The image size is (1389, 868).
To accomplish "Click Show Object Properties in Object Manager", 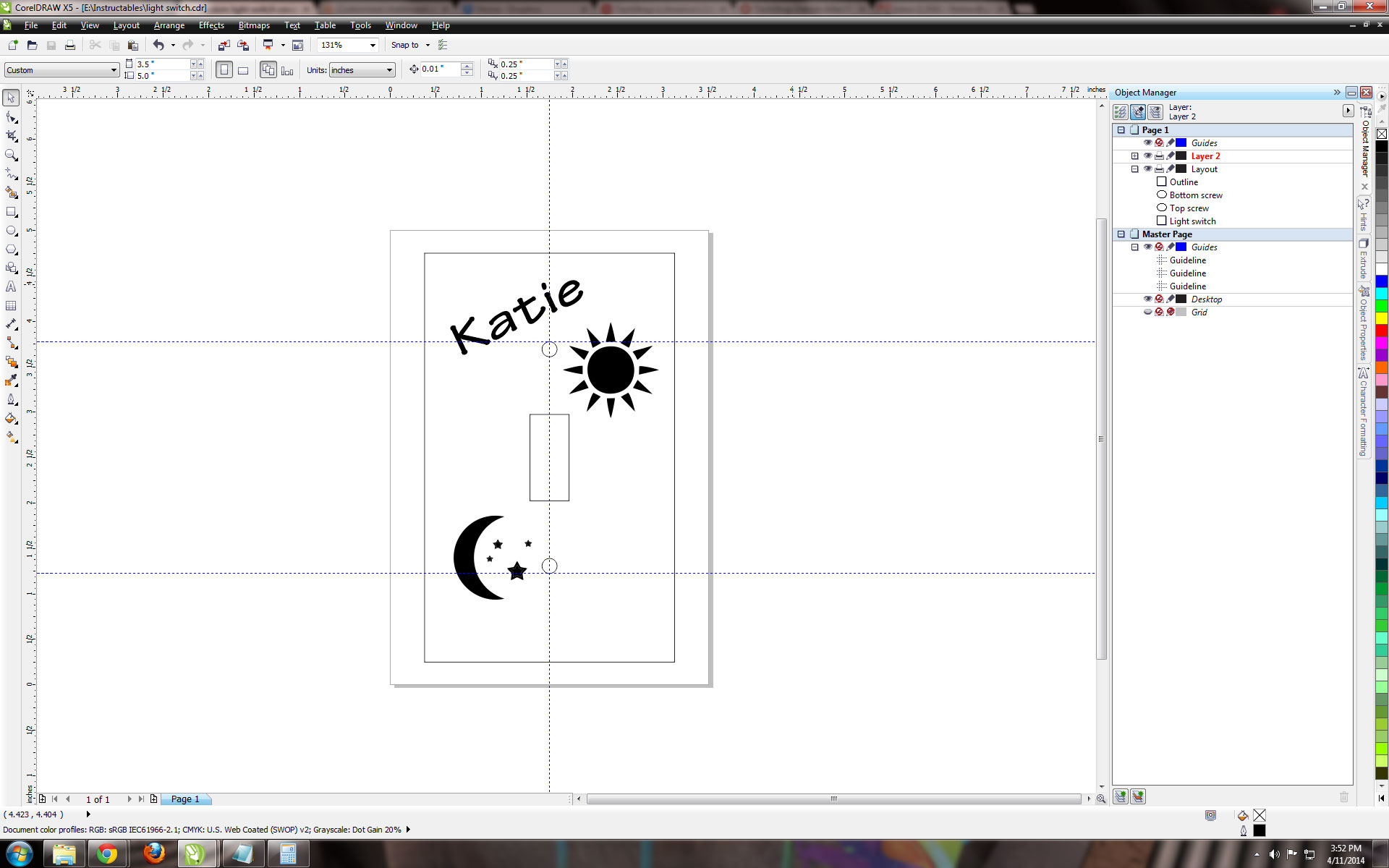I will (1120, 111).
